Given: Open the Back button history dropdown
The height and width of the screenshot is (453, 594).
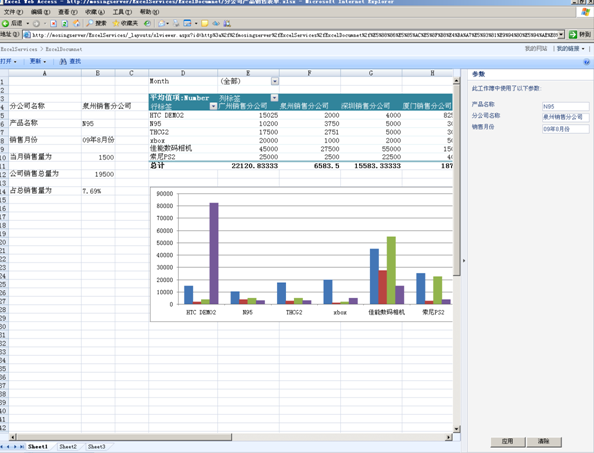Looking at the screenshot, I should (x=28, y=23).
